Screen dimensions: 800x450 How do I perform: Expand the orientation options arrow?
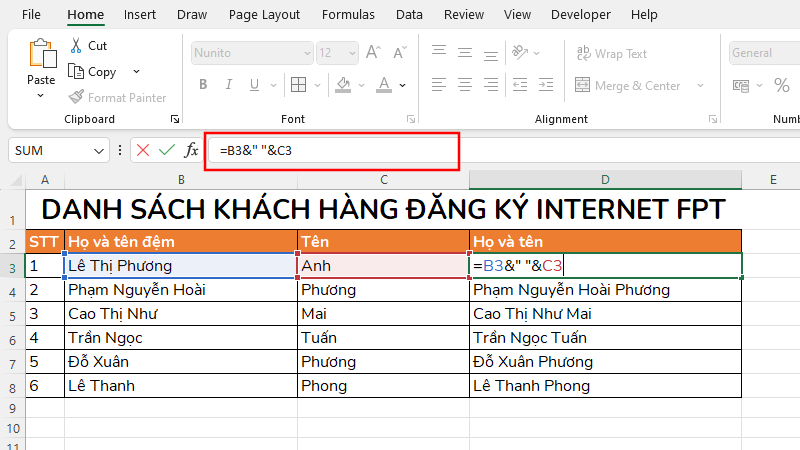536,53
